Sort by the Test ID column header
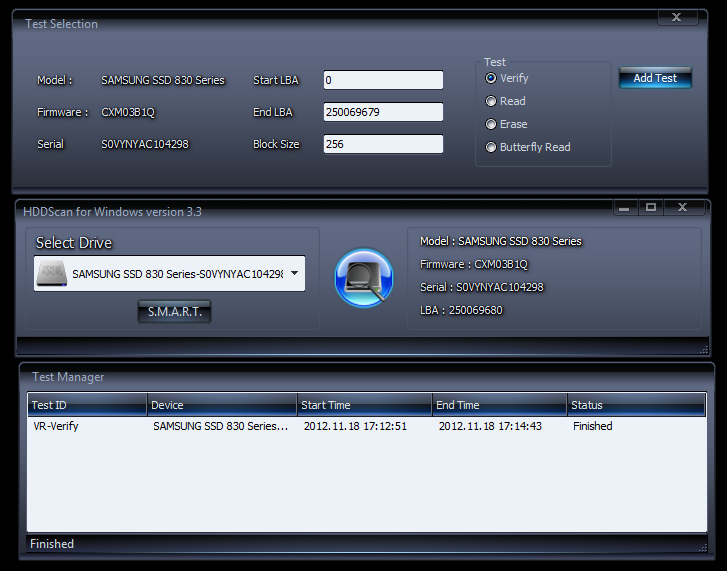Image resolution: width=727 pixels, height=571 pixels. pyautogui.click(x=87, y=405)
